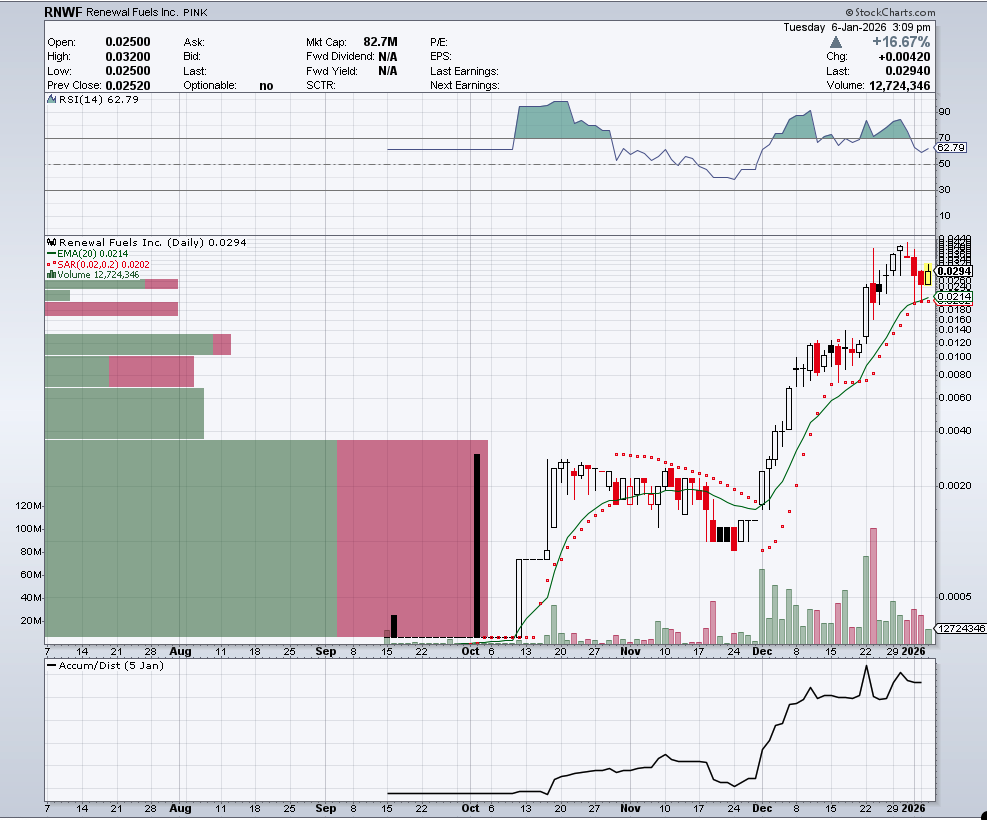Click the 0.0100 price axis label
The image size is (987, 820).
coord(955,357)
